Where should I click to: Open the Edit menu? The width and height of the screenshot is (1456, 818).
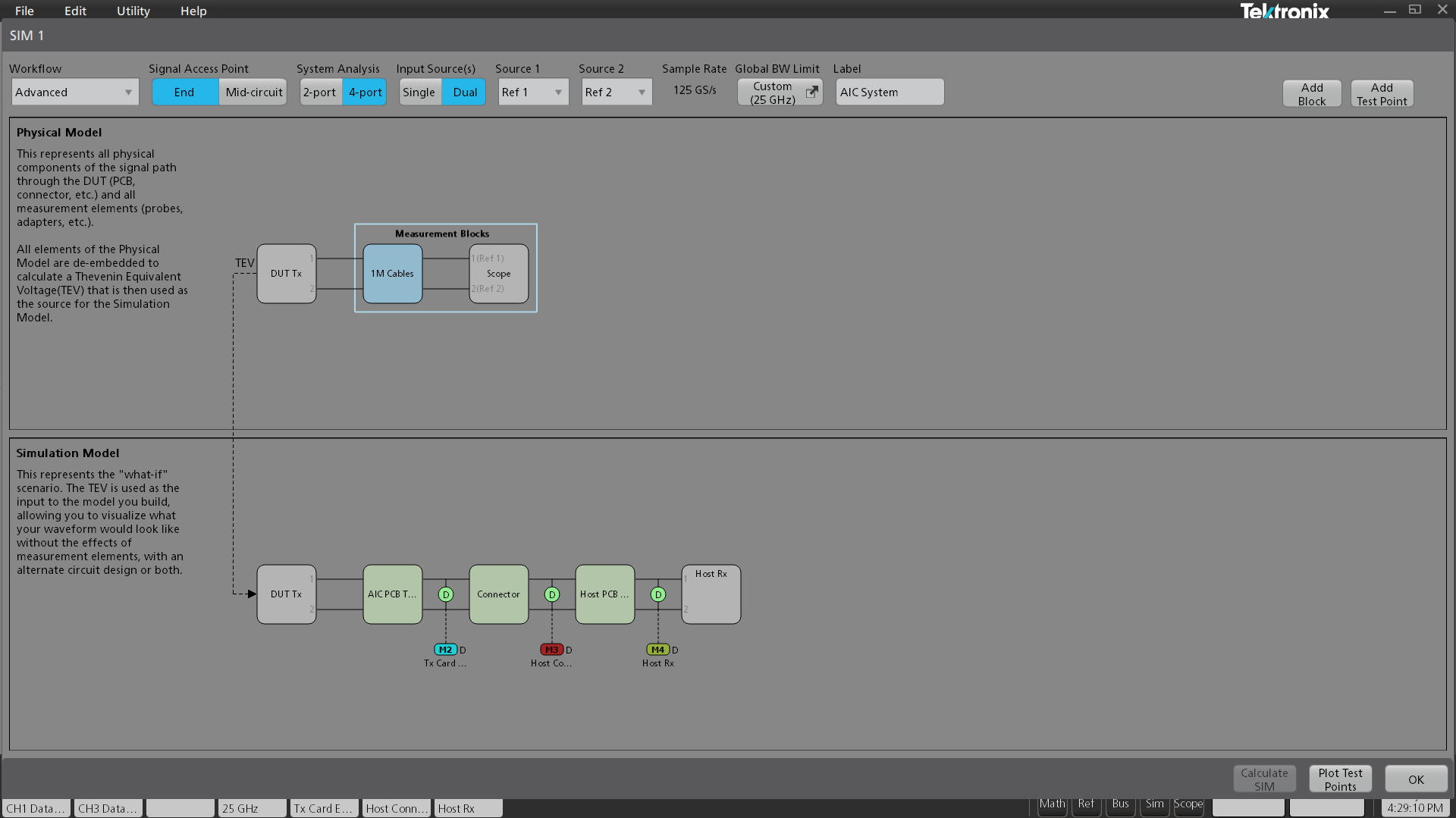click(x=75, y=11)
